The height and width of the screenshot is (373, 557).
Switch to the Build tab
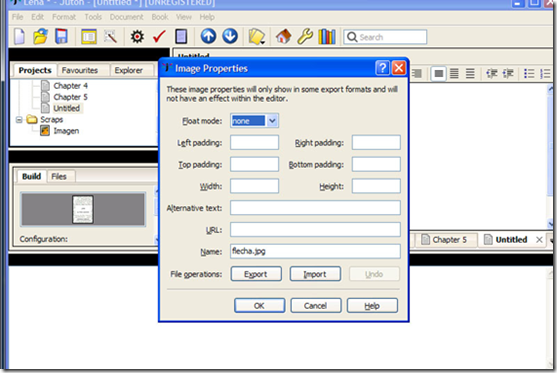[31, 176]
